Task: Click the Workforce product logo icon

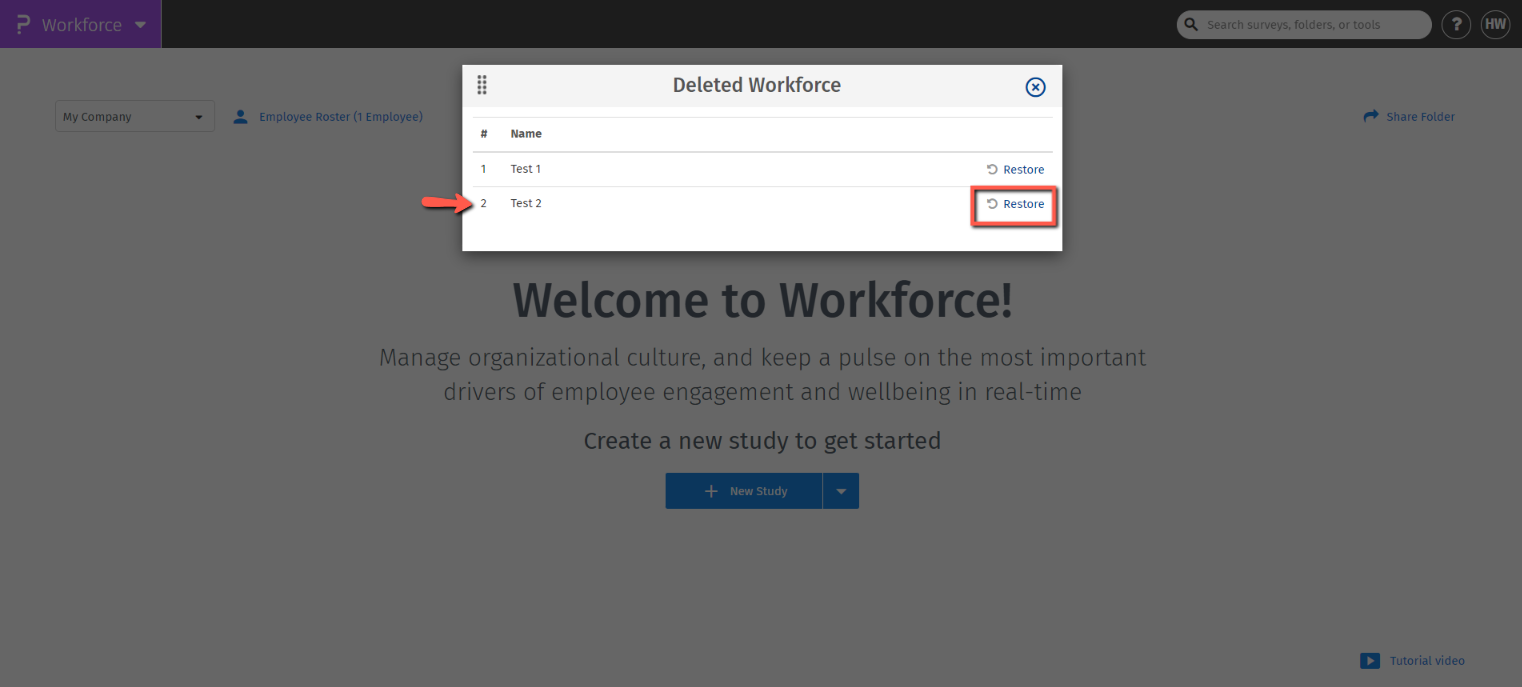Action: click(x=23, y=24)
